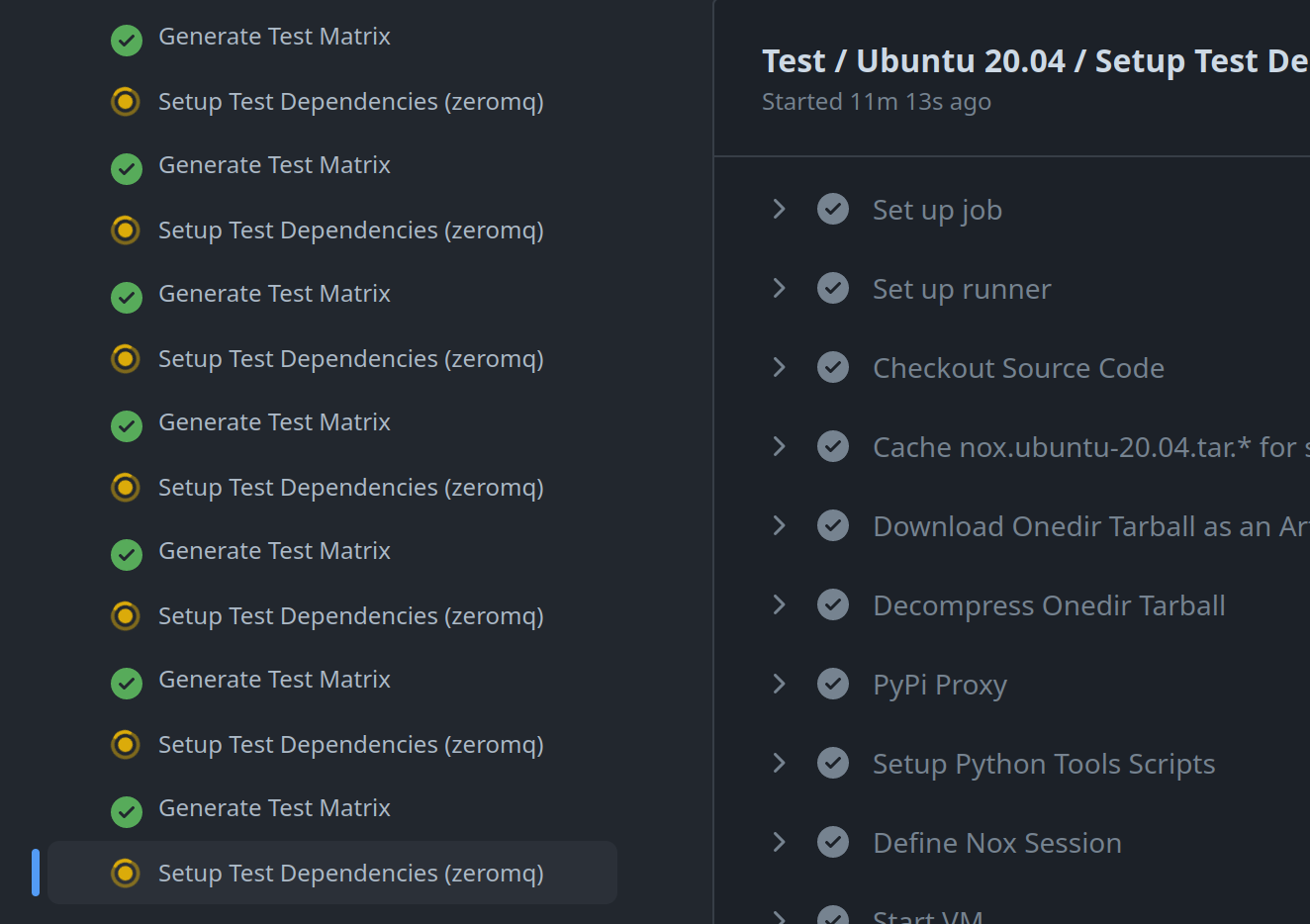Click the success icon next to Decompress Onedir Tarball
This screenshot has height=924, width=1310.
[x=832, y=604]
